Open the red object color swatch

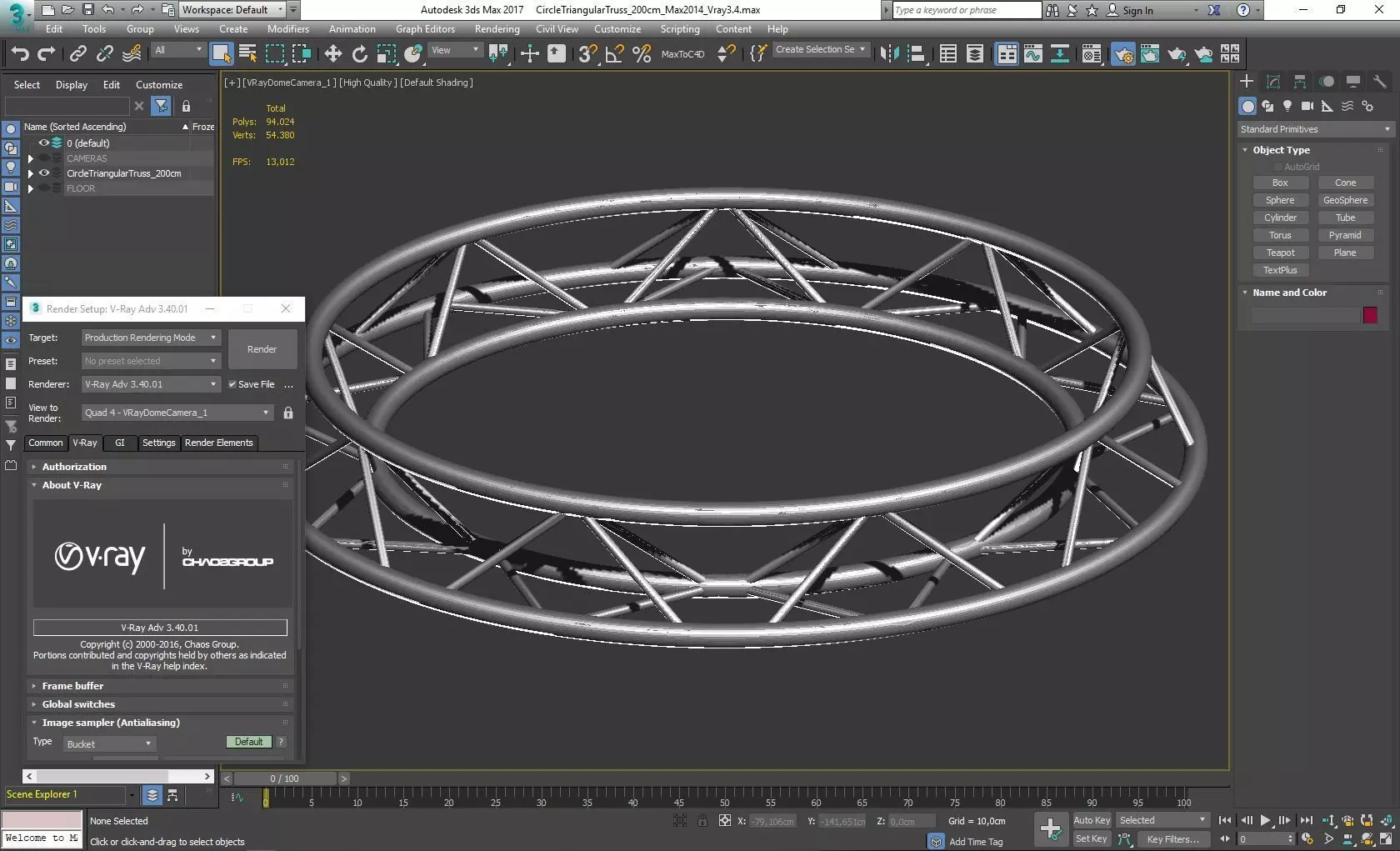(x=1370, y=315)
